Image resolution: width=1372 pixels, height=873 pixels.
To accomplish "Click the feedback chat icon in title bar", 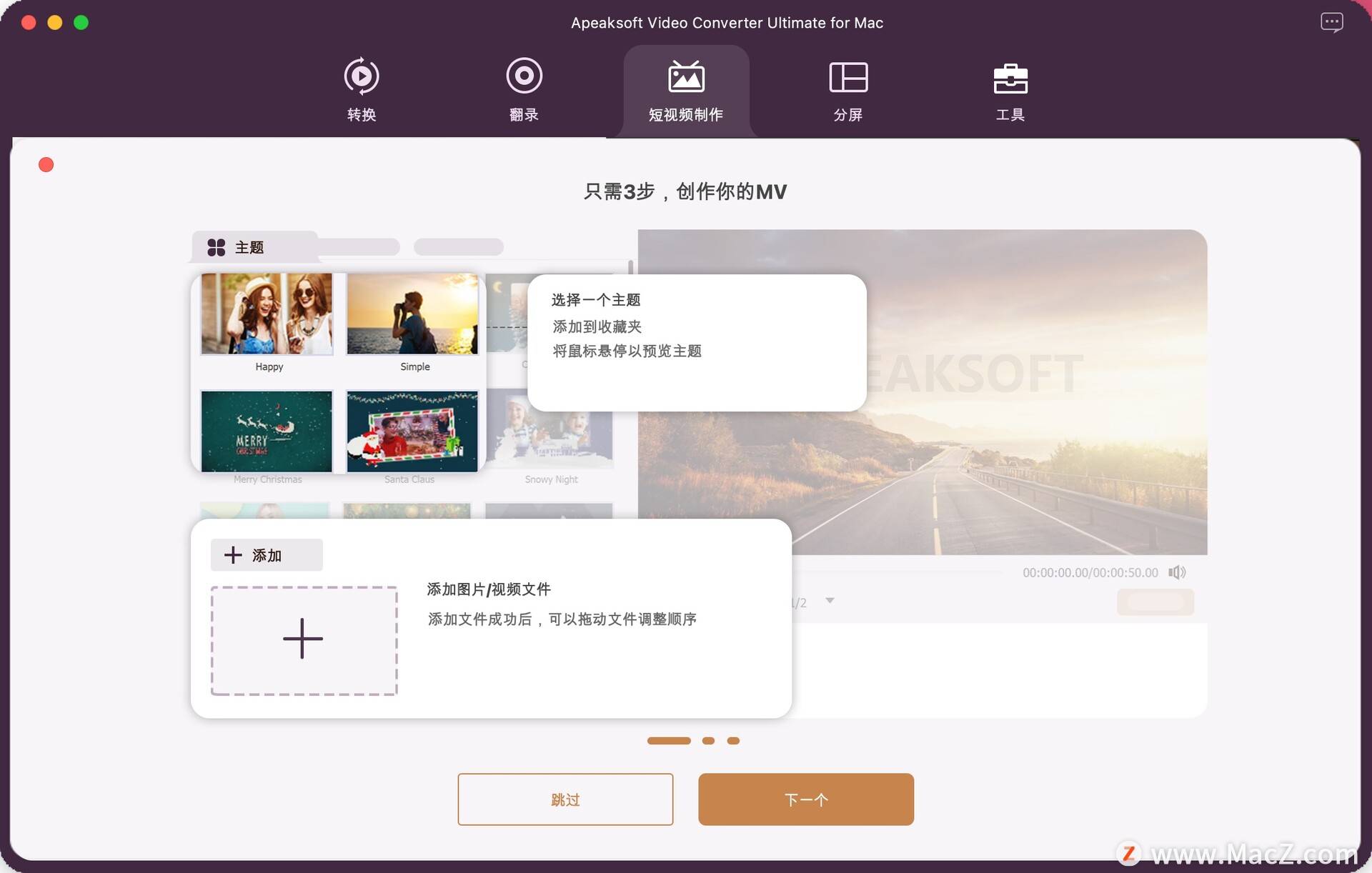I will coord(1331,22).
